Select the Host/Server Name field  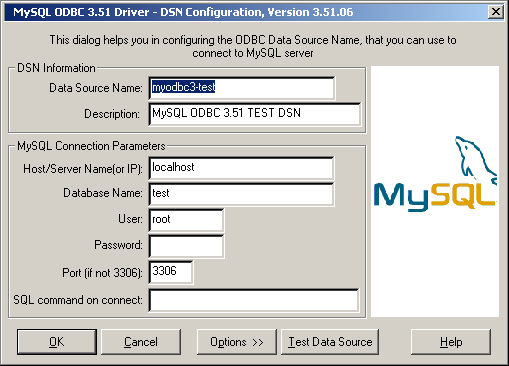(241, 168)
